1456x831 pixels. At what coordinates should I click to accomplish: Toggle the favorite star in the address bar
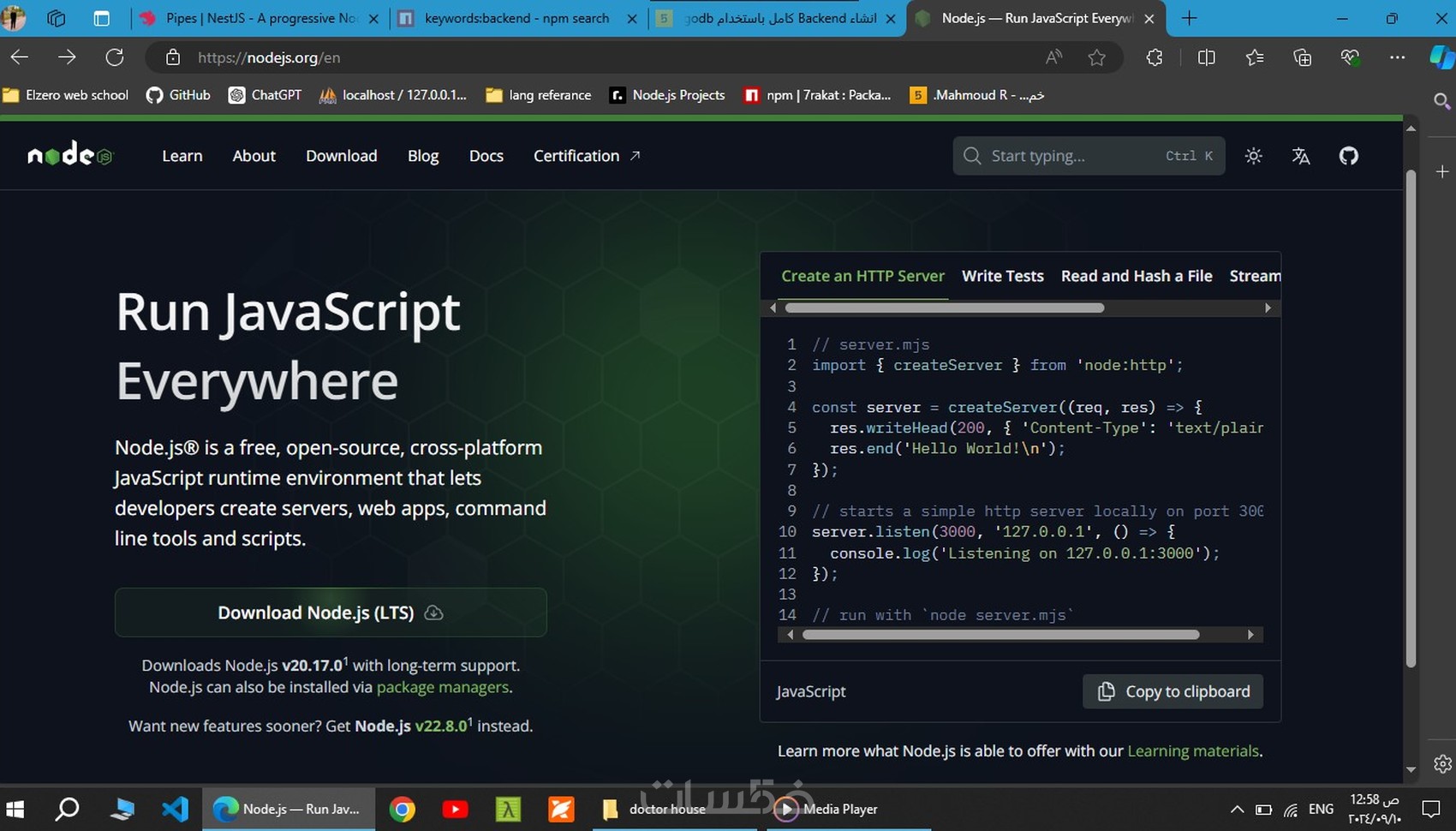[x=1097, y=57]
